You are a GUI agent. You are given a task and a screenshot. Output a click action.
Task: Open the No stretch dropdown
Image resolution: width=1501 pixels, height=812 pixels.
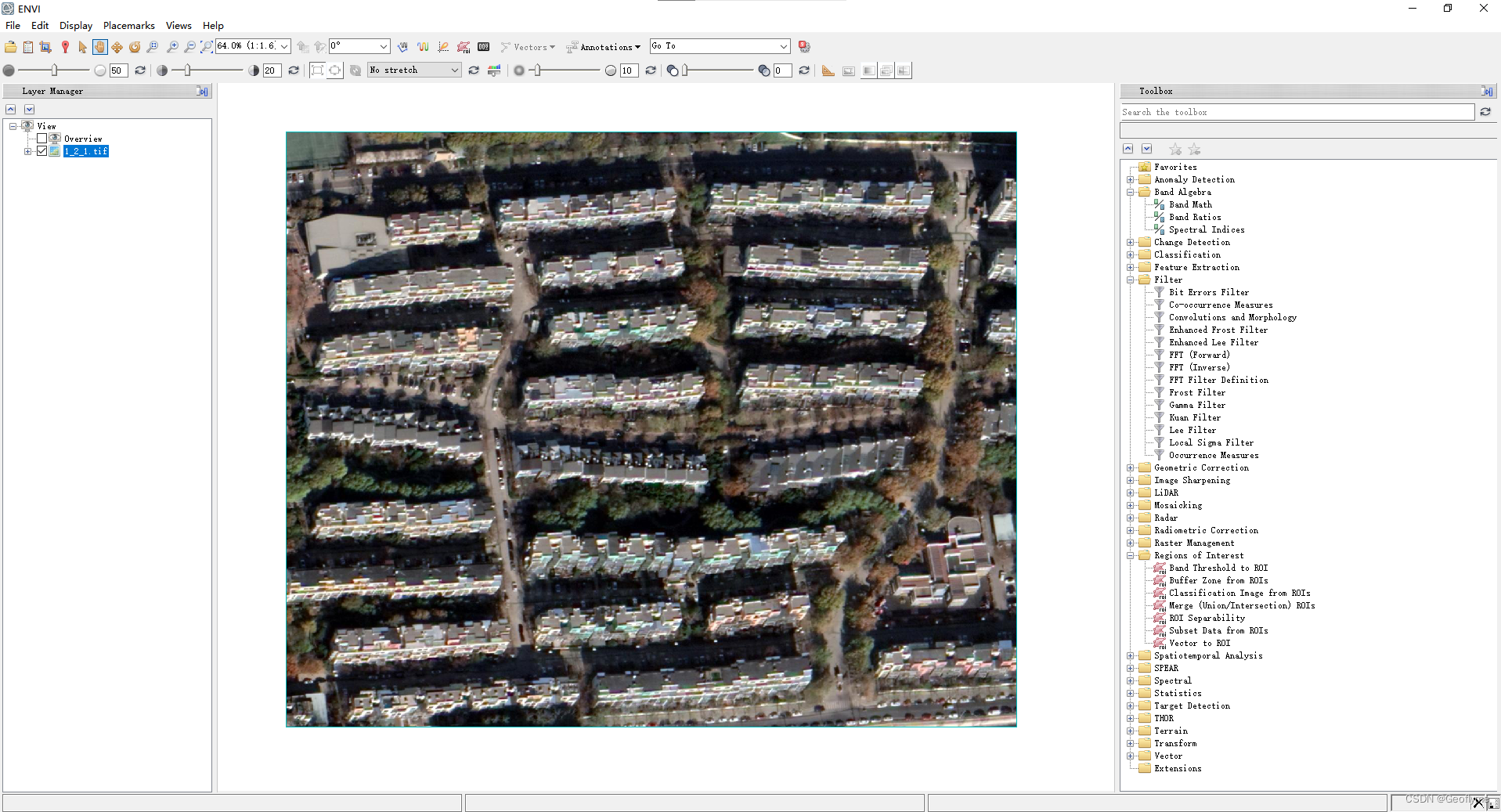click(x=454, y=70)
